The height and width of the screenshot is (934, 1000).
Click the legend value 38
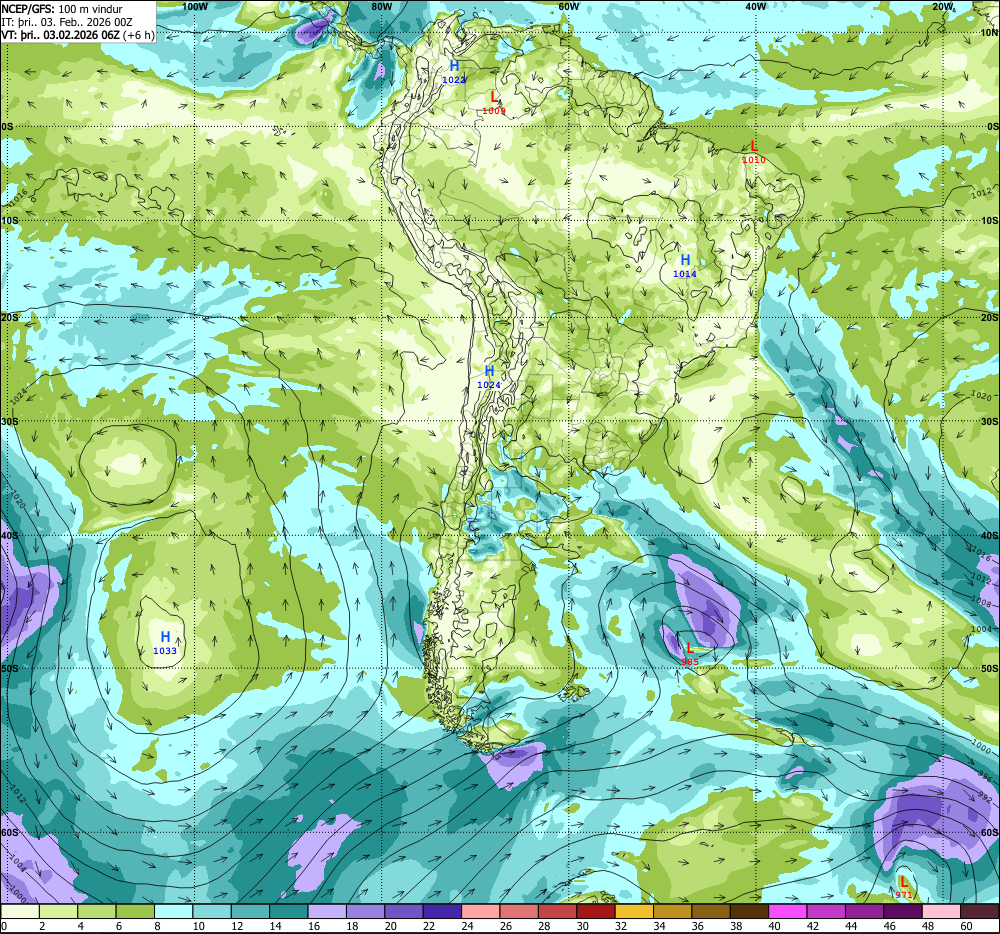(x=736, y=926)
